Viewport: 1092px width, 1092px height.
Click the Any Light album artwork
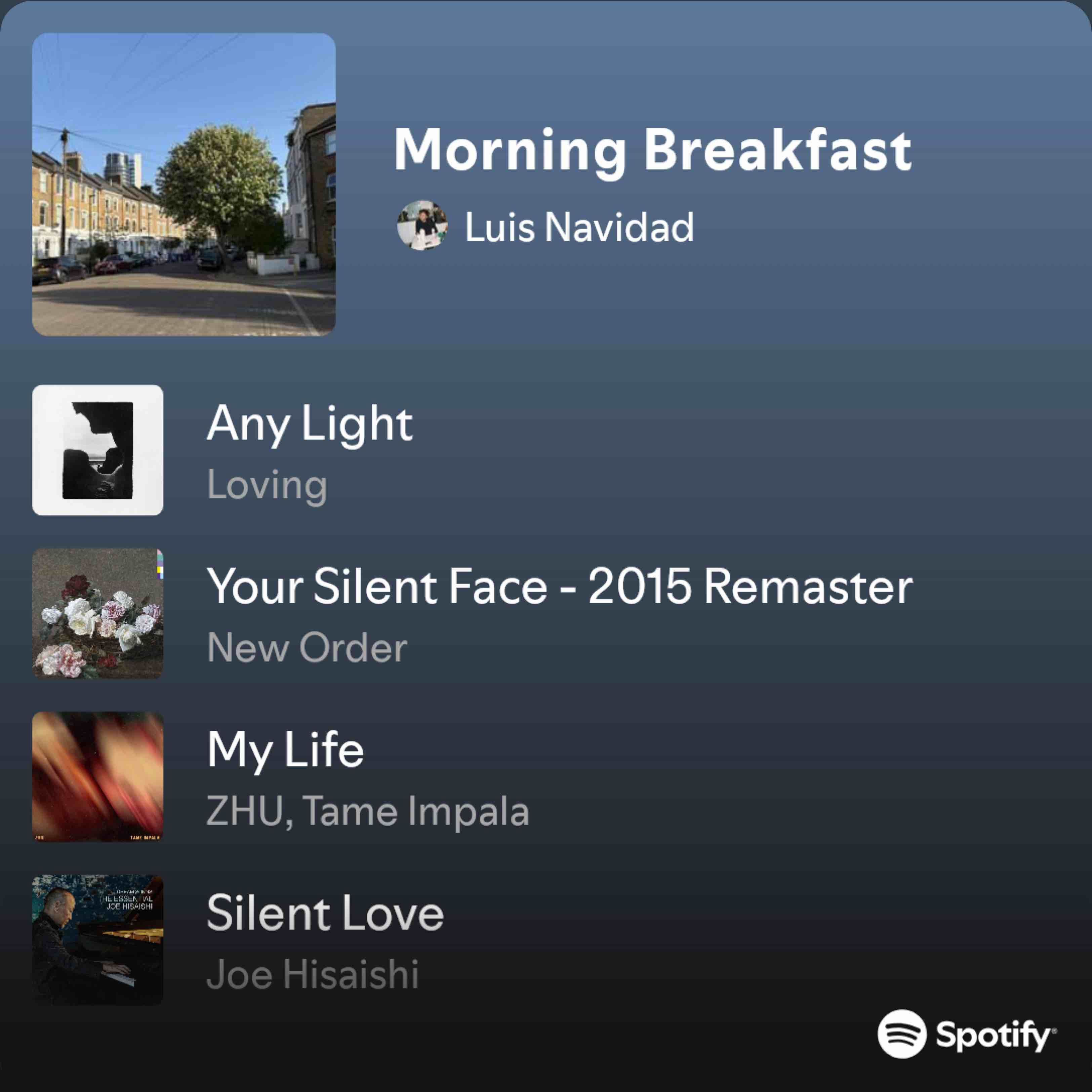(98, 450)
